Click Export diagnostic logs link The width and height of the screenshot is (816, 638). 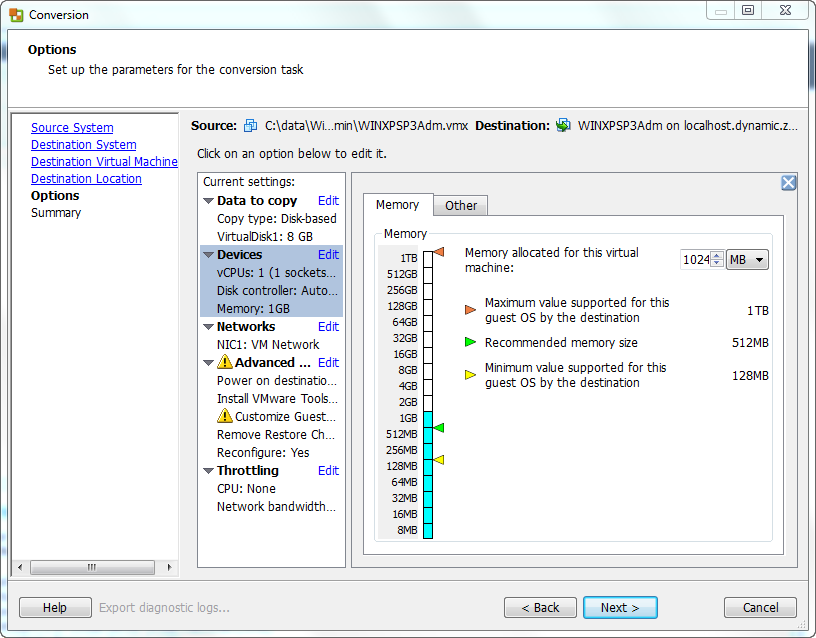tap(164, 607)
